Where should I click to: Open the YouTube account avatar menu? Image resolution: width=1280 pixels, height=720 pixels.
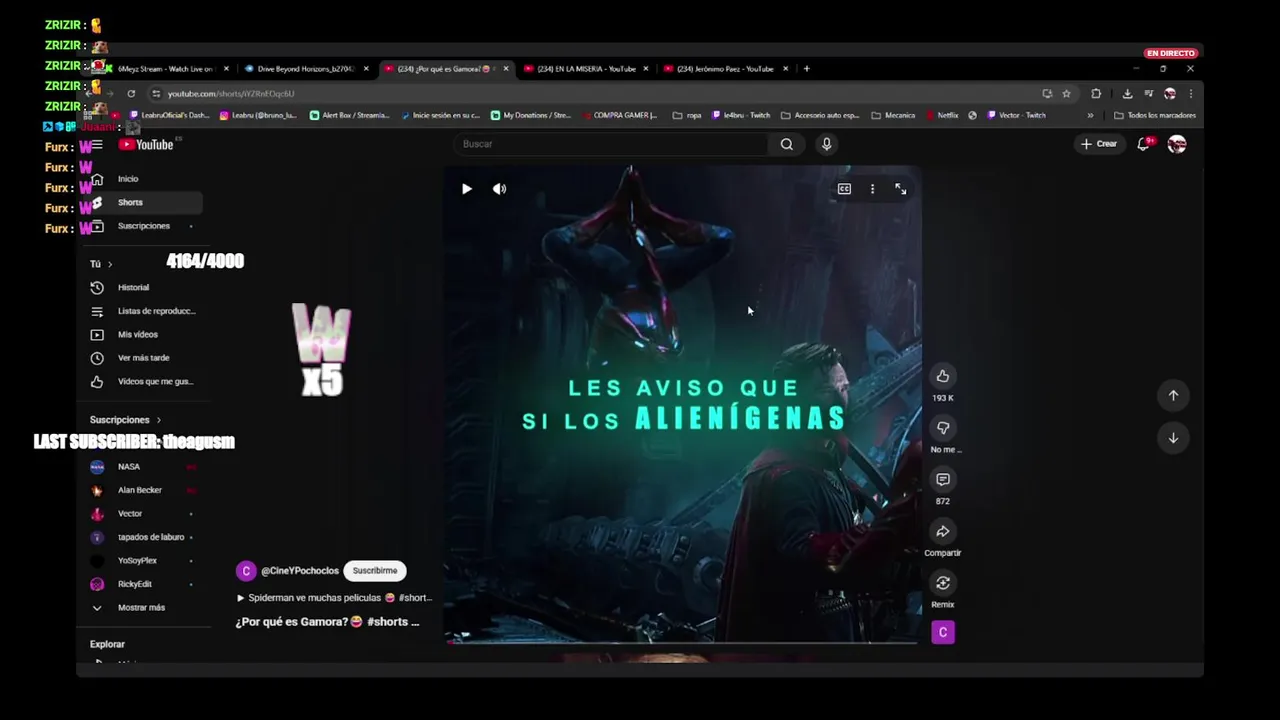[x=1177, y=144]
